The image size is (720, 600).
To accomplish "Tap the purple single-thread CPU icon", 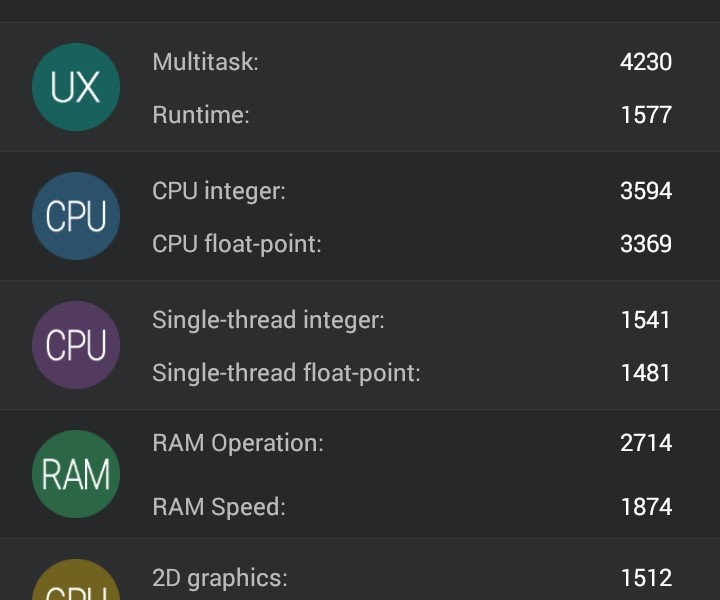I will coord(76,345).
